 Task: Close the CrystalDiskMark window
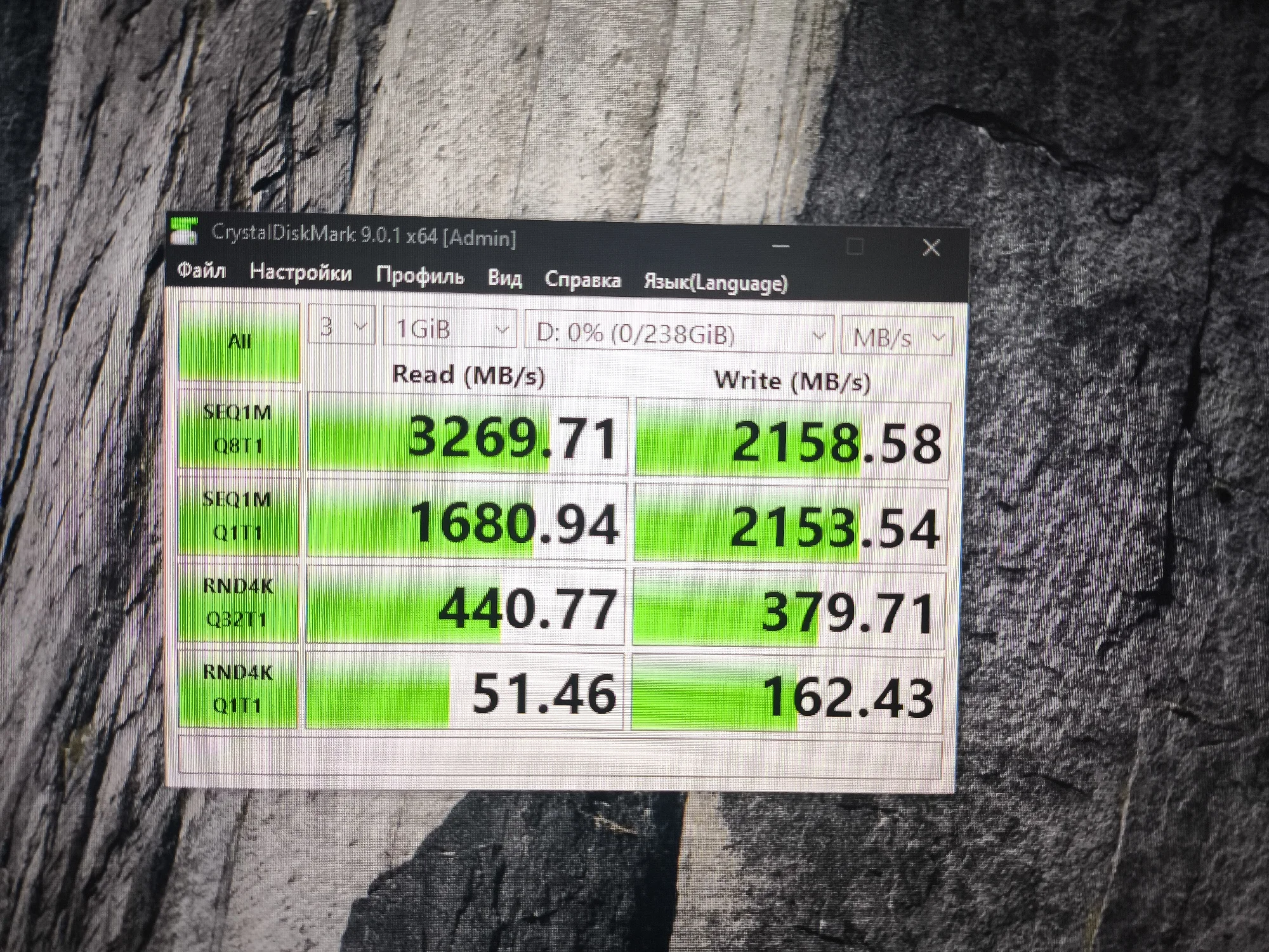click(x=931, y=247)
